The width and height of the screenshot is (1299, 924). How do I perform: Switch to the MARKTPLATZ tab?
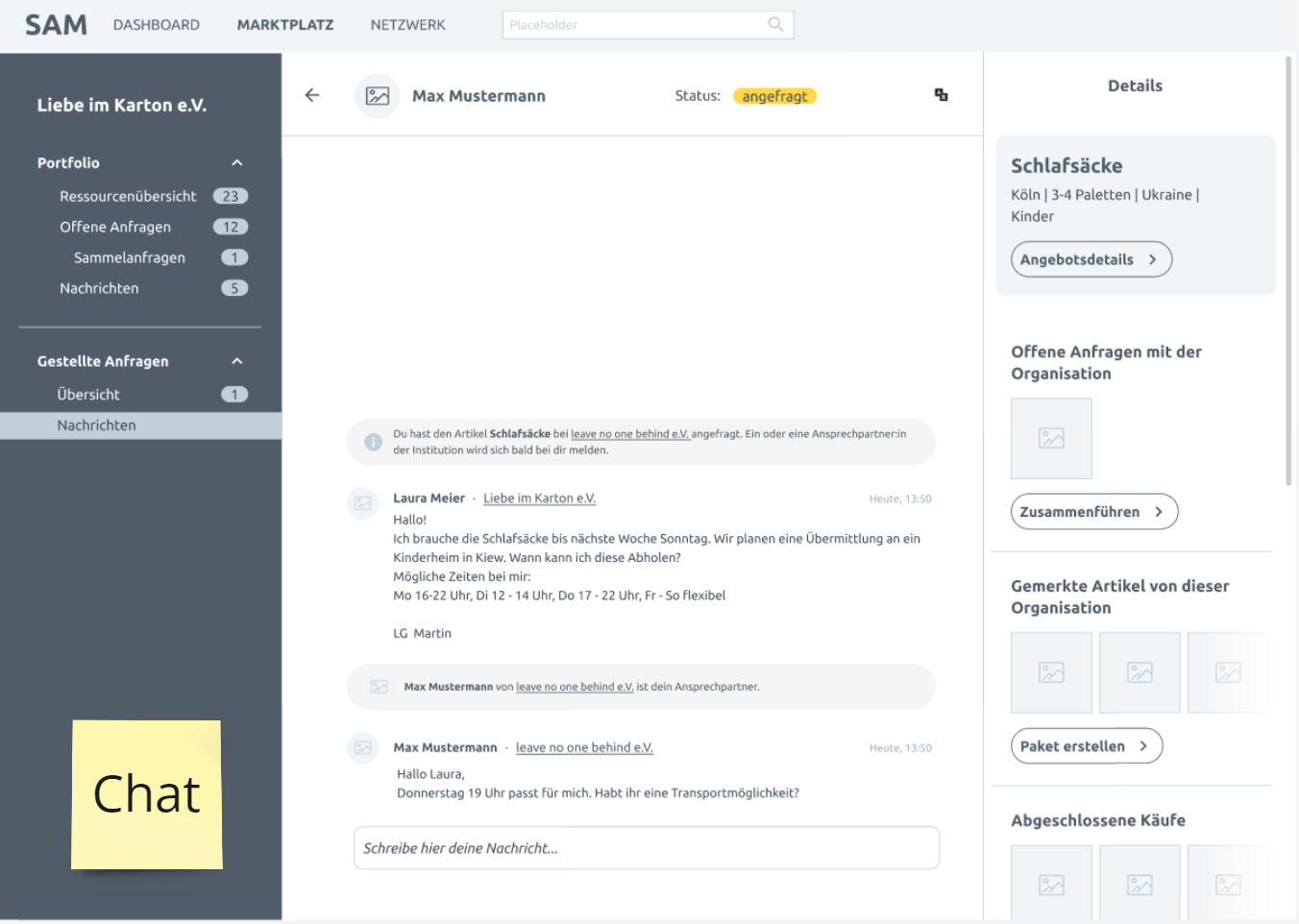click(285, 25)
